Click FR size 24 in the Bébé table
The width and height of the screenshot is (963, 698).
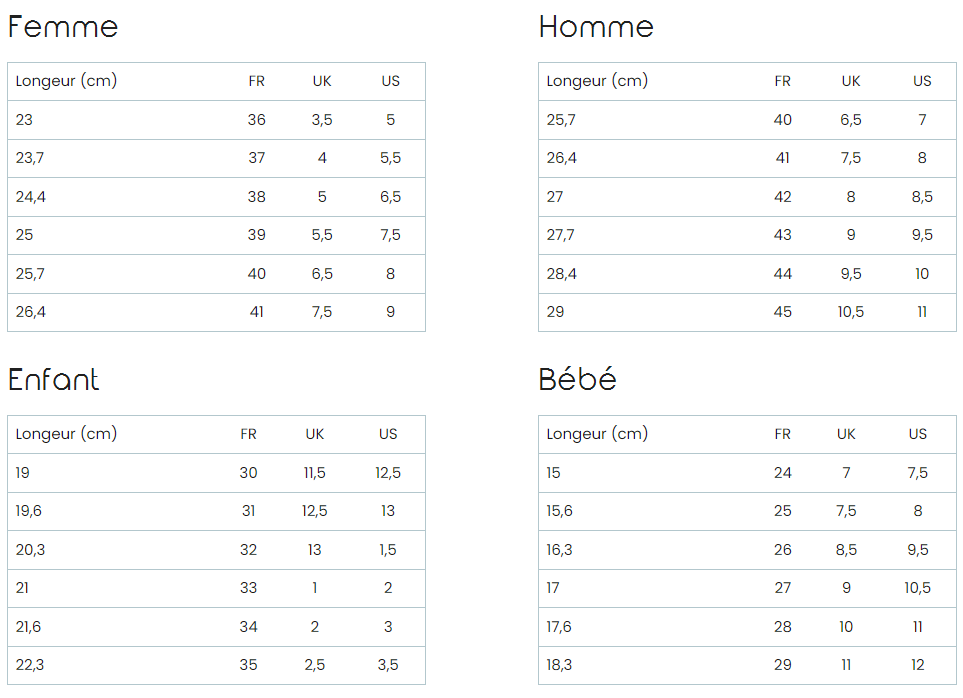782,473
